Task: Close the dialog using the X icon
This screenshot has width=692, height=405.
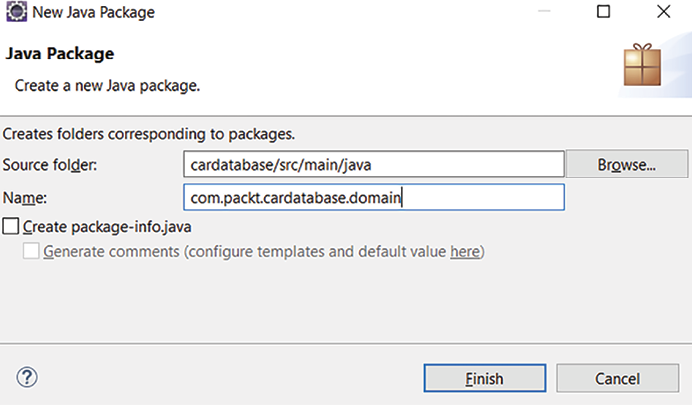Action: [664, 13]
